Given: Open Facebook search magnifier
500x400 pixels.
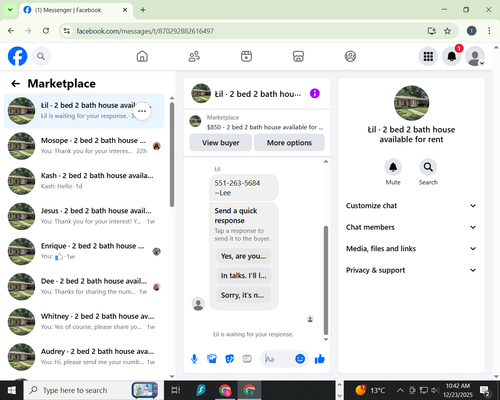Looking at the screenshot, I should pyautogui.click(x=41, y=56).
